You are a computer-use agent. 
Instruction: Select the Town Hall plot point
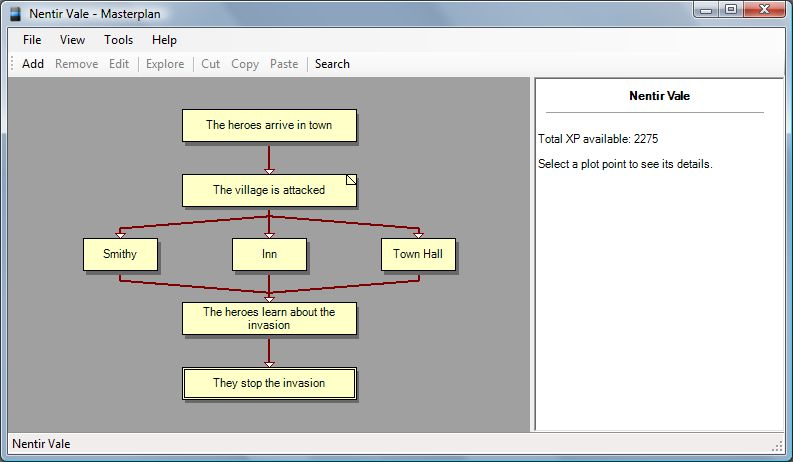click(x=417, y=254)
